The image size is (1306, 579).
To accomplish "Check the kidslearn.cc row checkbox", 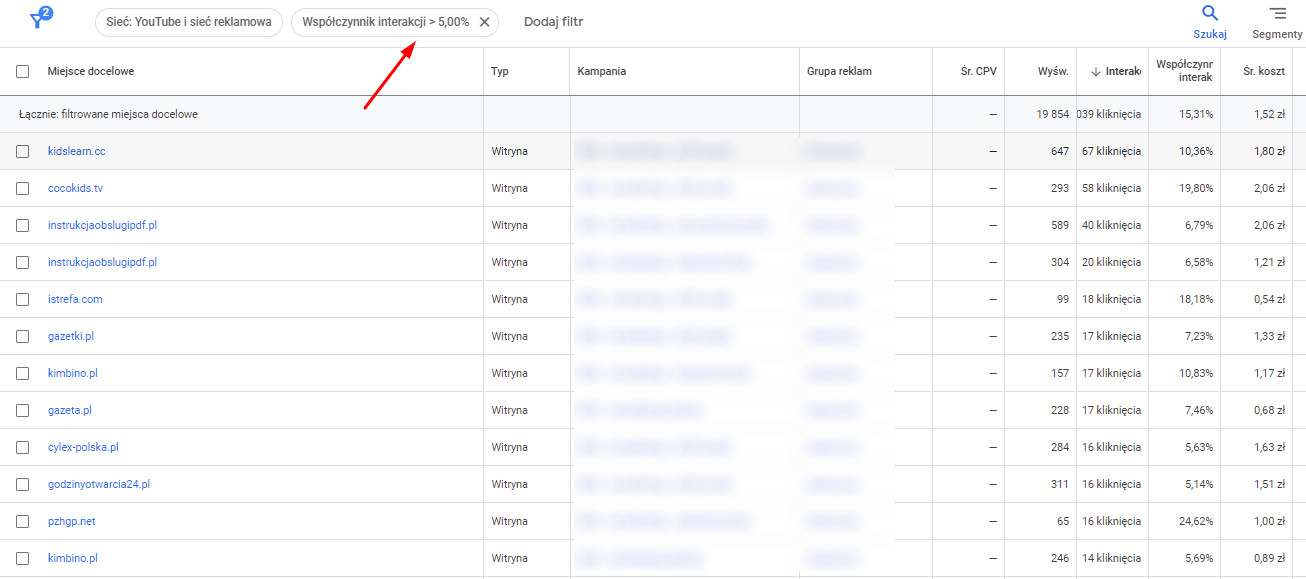I will [x=23, y=151].
